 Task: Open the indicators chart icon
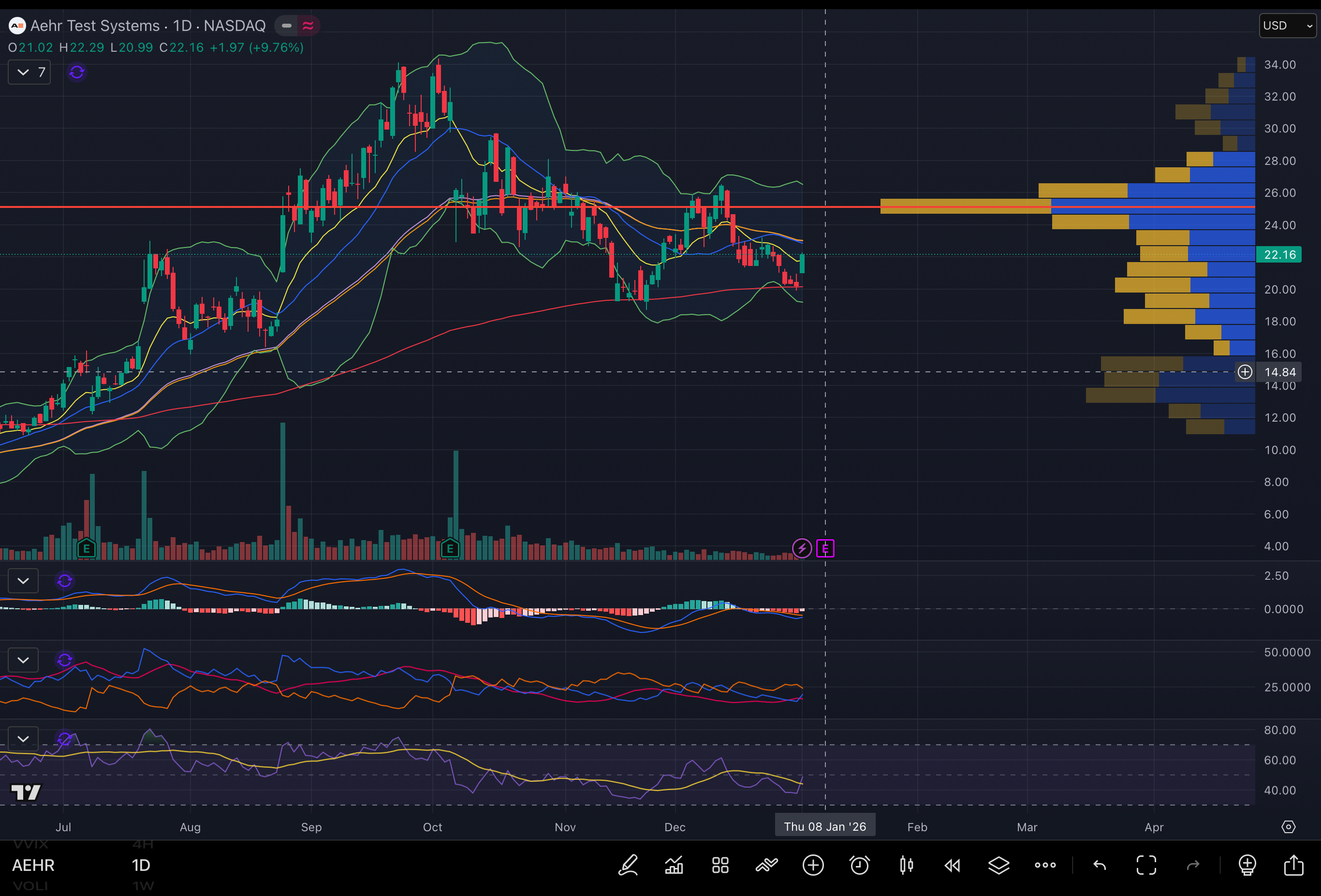pyautogui.click(x=674, y=865)
